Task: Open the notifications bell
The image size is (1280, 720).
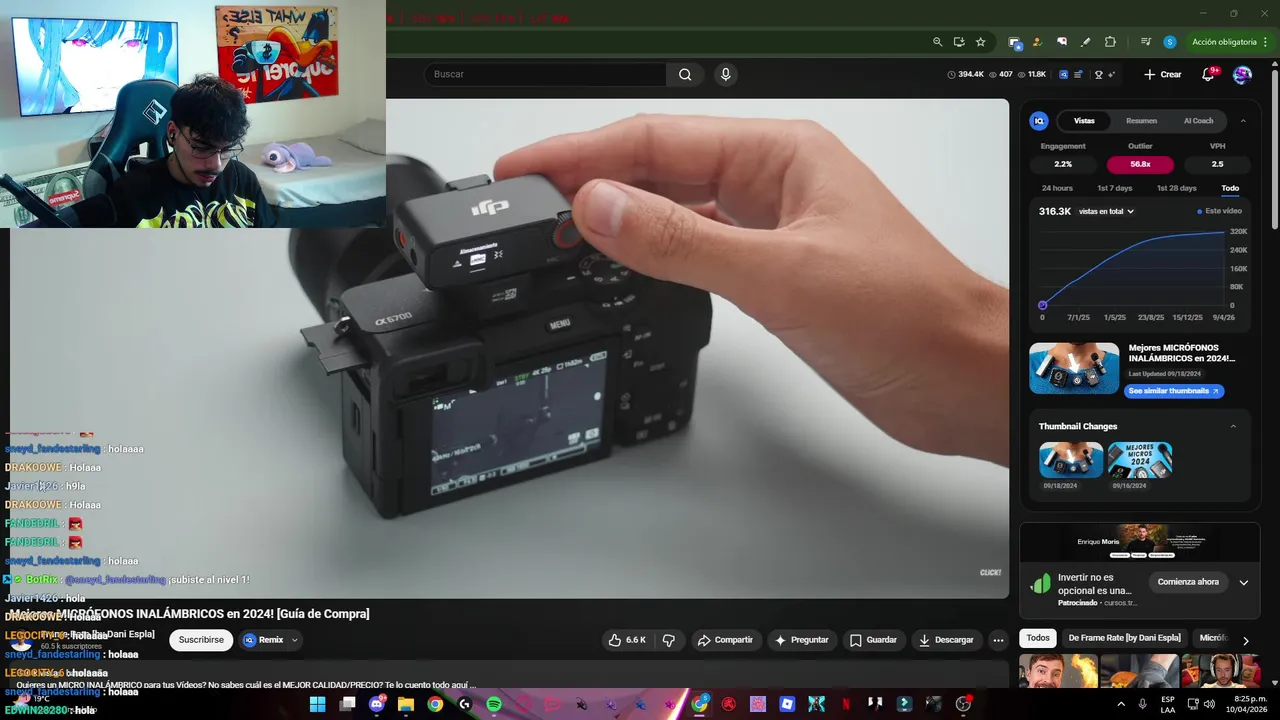Action: (1209, 74)
